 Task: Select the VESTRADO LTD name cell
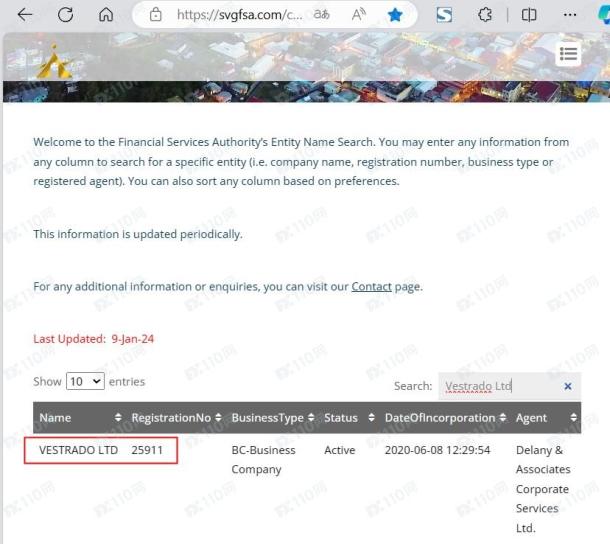(x=78, y=450)
